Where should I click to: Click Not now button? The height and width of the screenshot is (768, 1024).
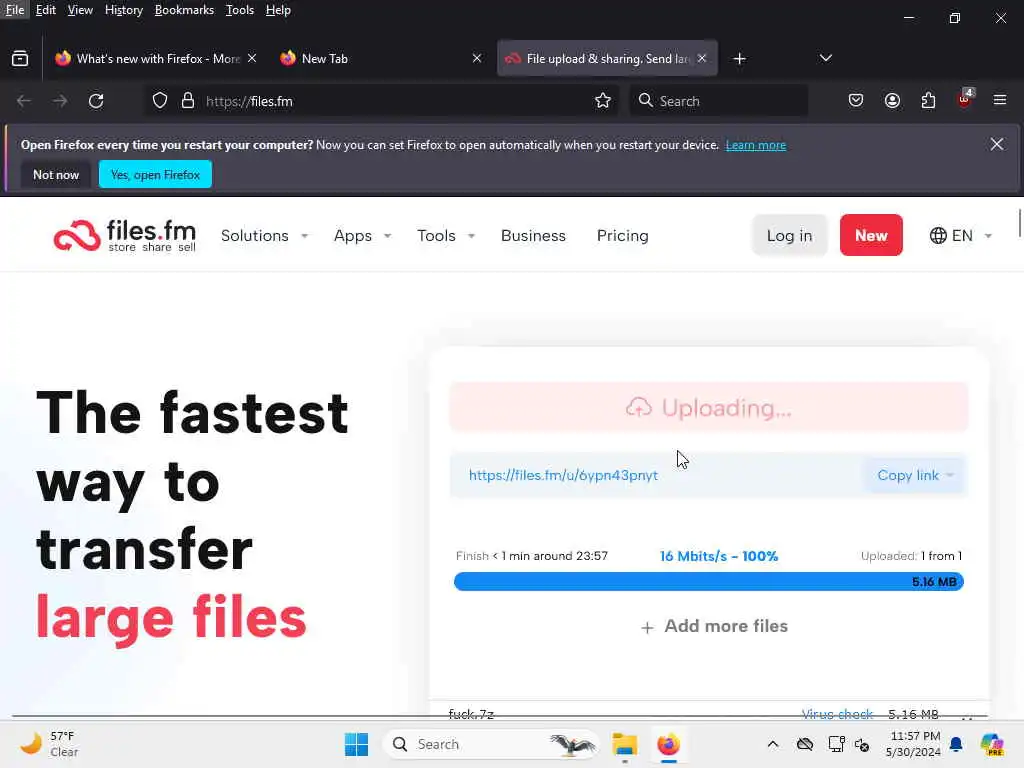[56, 174]
